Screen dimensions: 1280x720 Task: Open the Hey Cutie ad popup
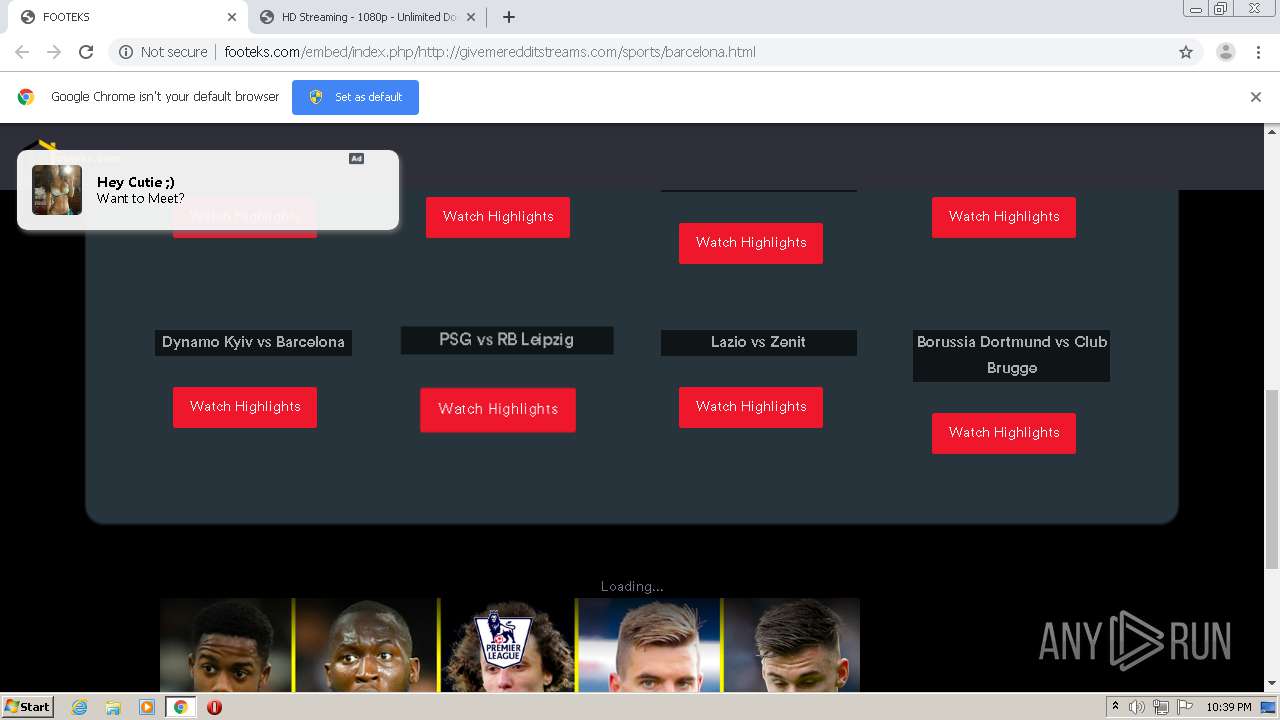click(208, 190)
